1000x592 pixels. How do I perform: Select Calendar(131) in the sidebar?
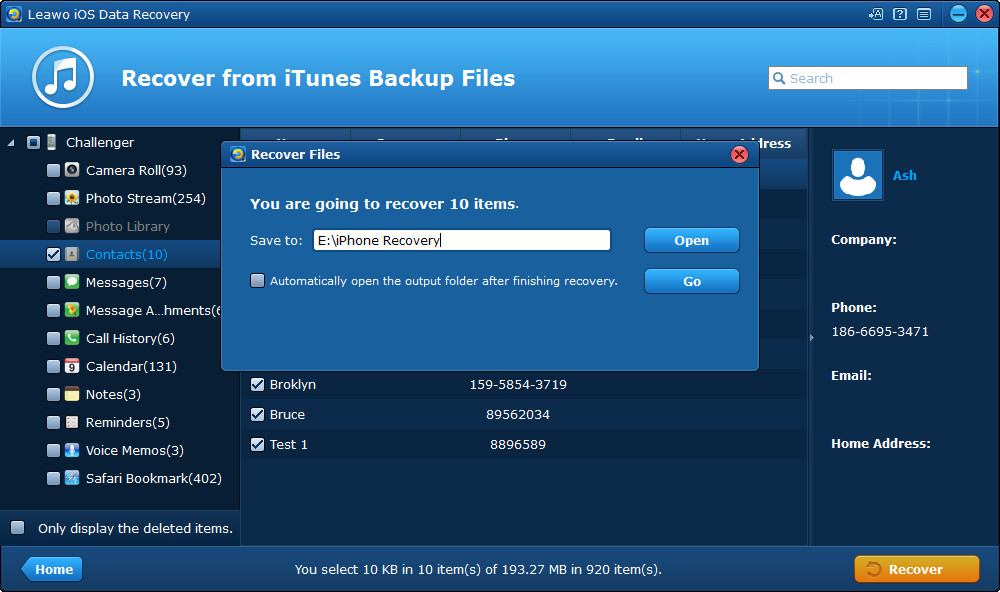(131, 367)
